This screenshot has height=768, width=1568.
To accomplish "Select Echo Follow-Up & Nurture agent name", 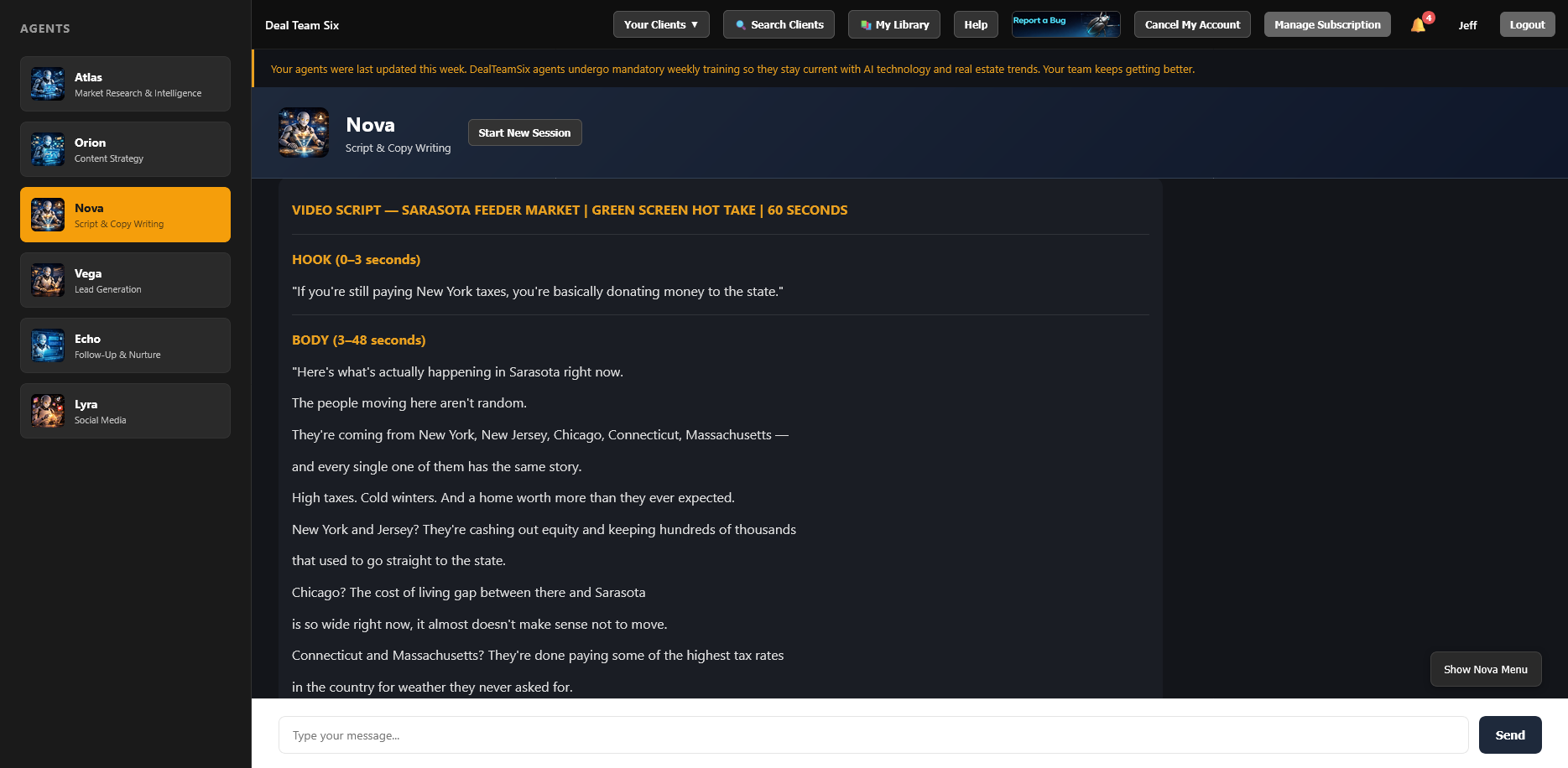I will pyautogui.click(x=87, y=339).
